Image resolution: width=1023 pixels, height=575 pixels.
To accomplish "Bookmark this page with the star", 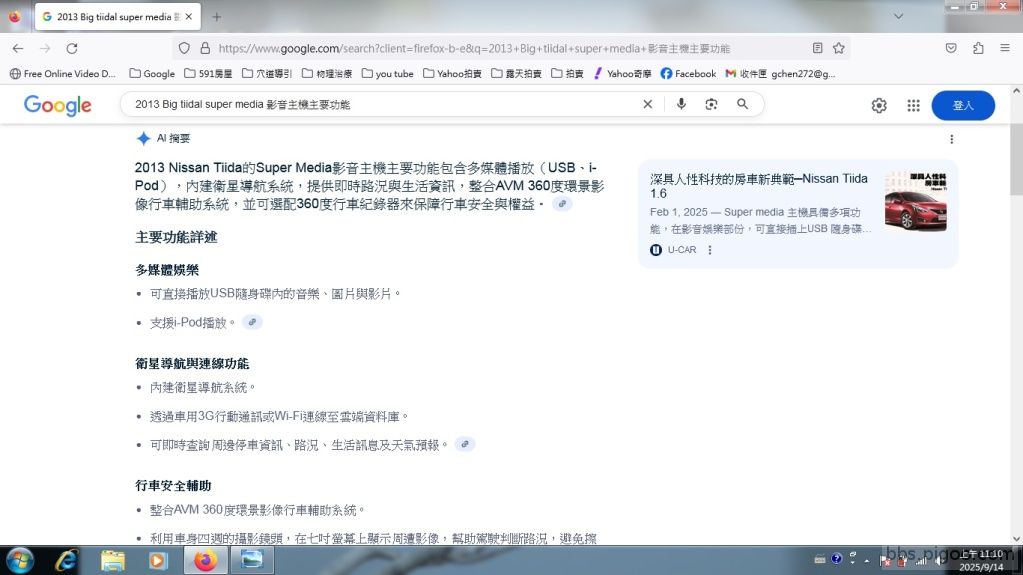I will 839,48.
